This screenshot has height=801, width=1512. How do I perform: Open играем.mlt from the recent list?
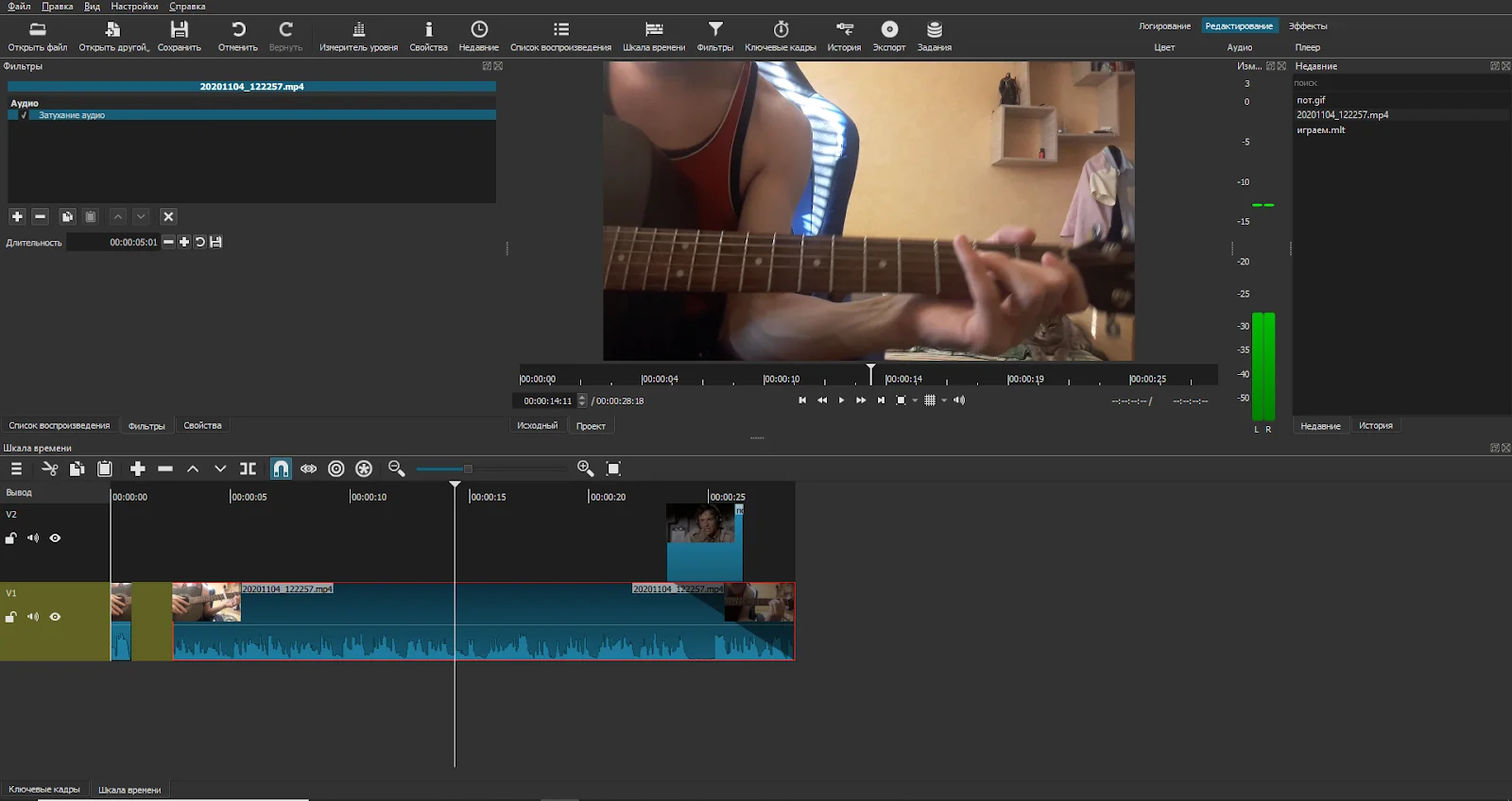pyautogui.click(x=1320, y=130)
